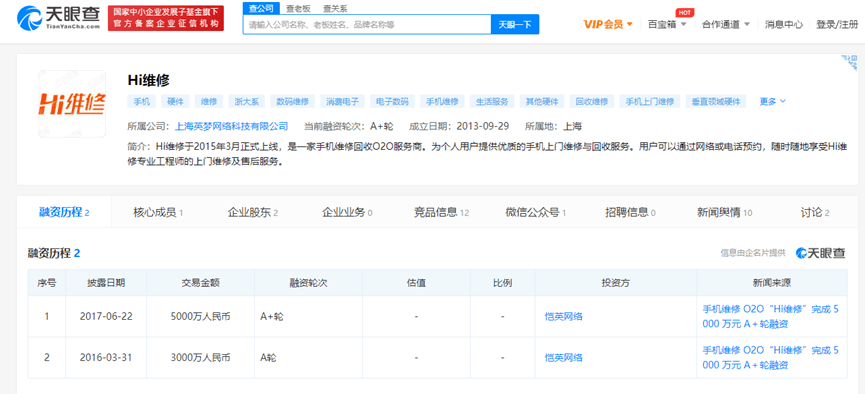Open 消息中心

783,24
